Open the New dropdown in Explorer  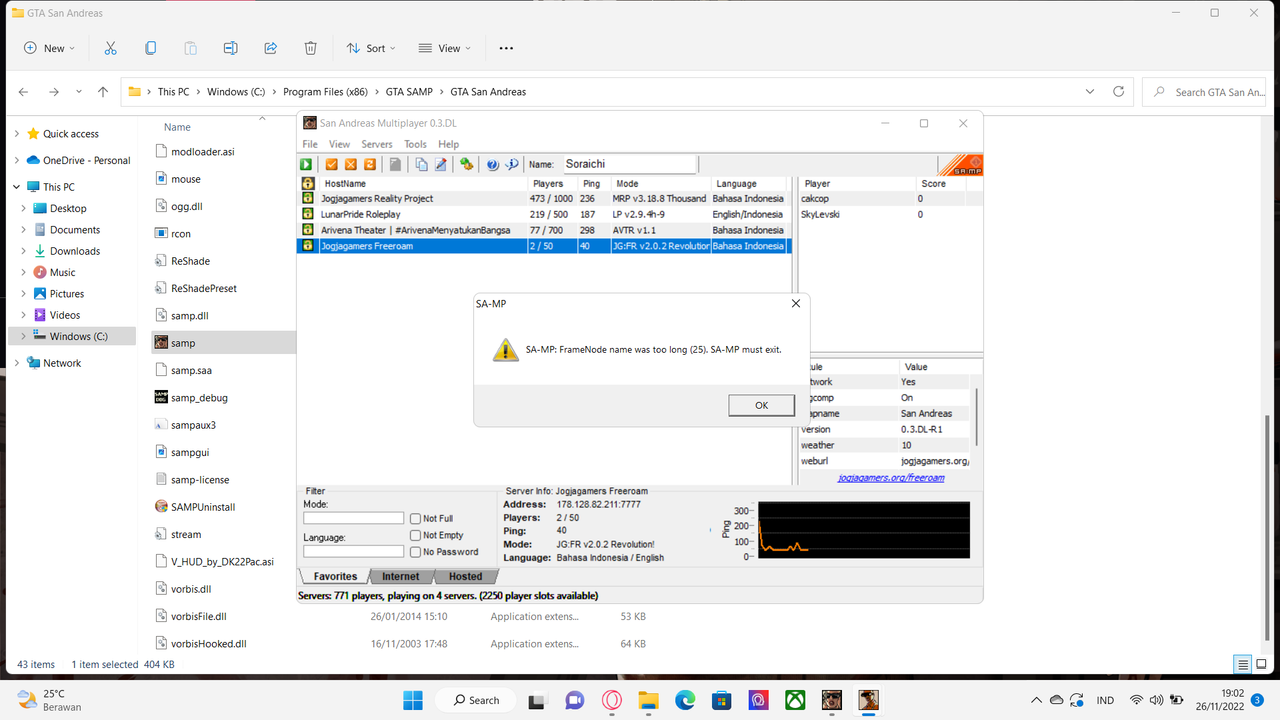coord(47,48)
